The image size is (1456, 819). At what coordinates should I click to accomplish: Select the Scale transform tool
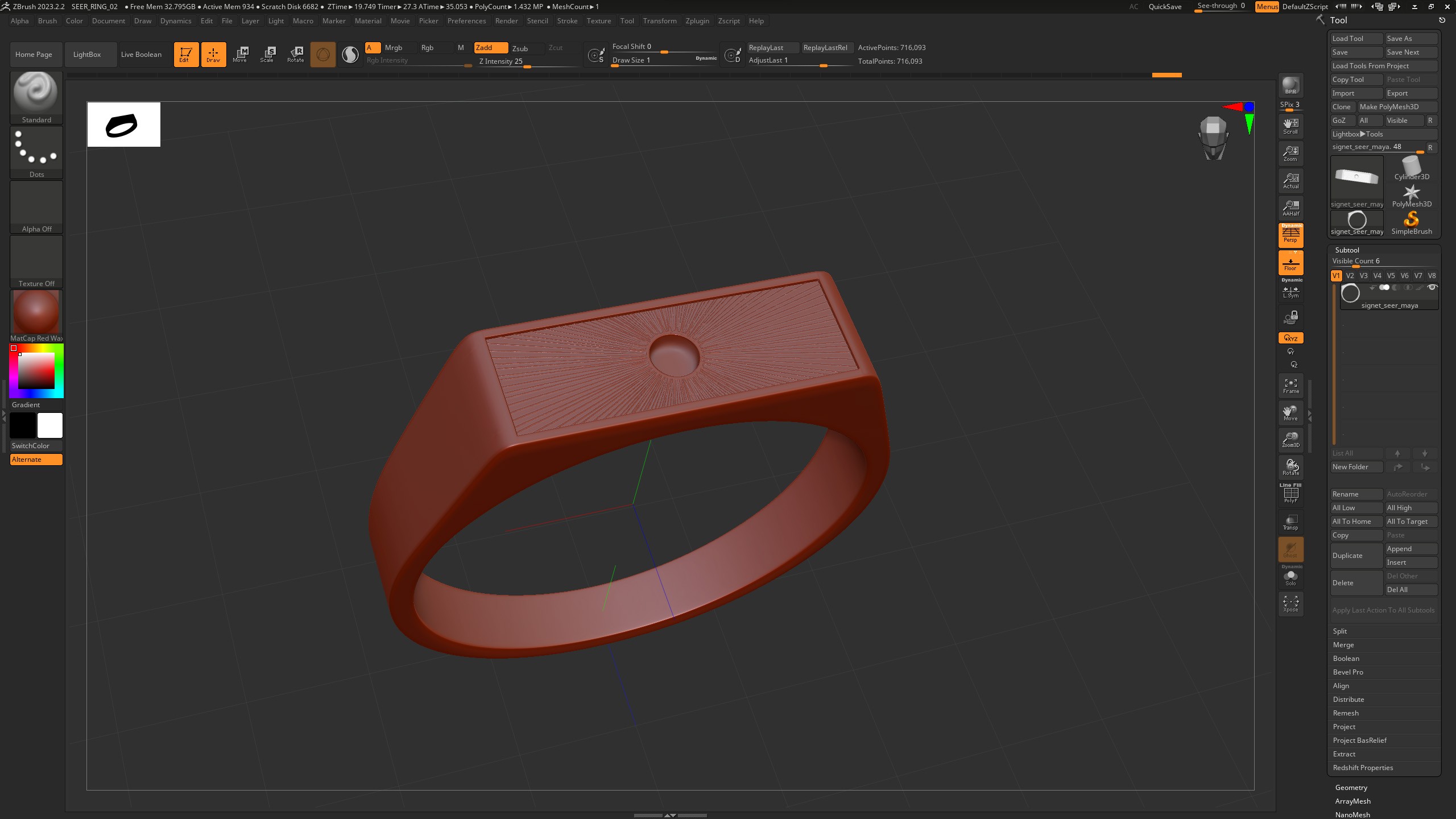coord(267,54)
